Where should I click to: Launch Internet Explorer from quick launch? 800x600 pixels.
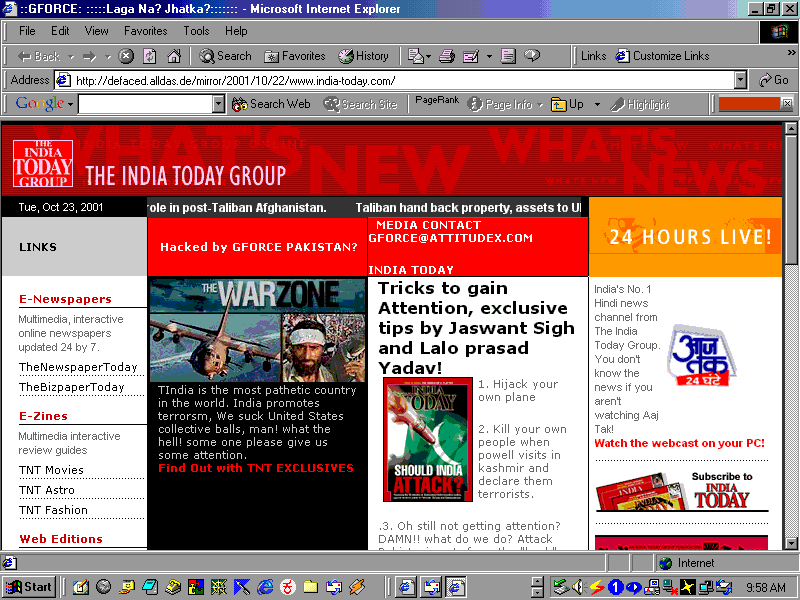tap(265, 587)
